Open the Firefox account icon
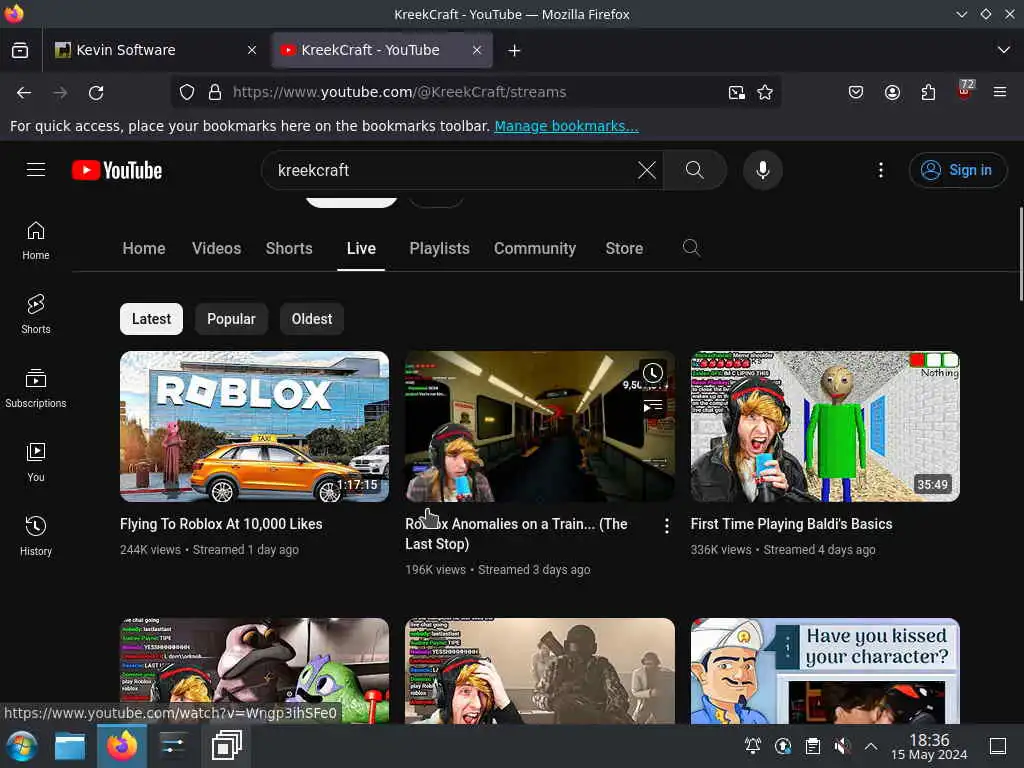The height and width of the screenshot is (768, 1024). pos(892,93)
